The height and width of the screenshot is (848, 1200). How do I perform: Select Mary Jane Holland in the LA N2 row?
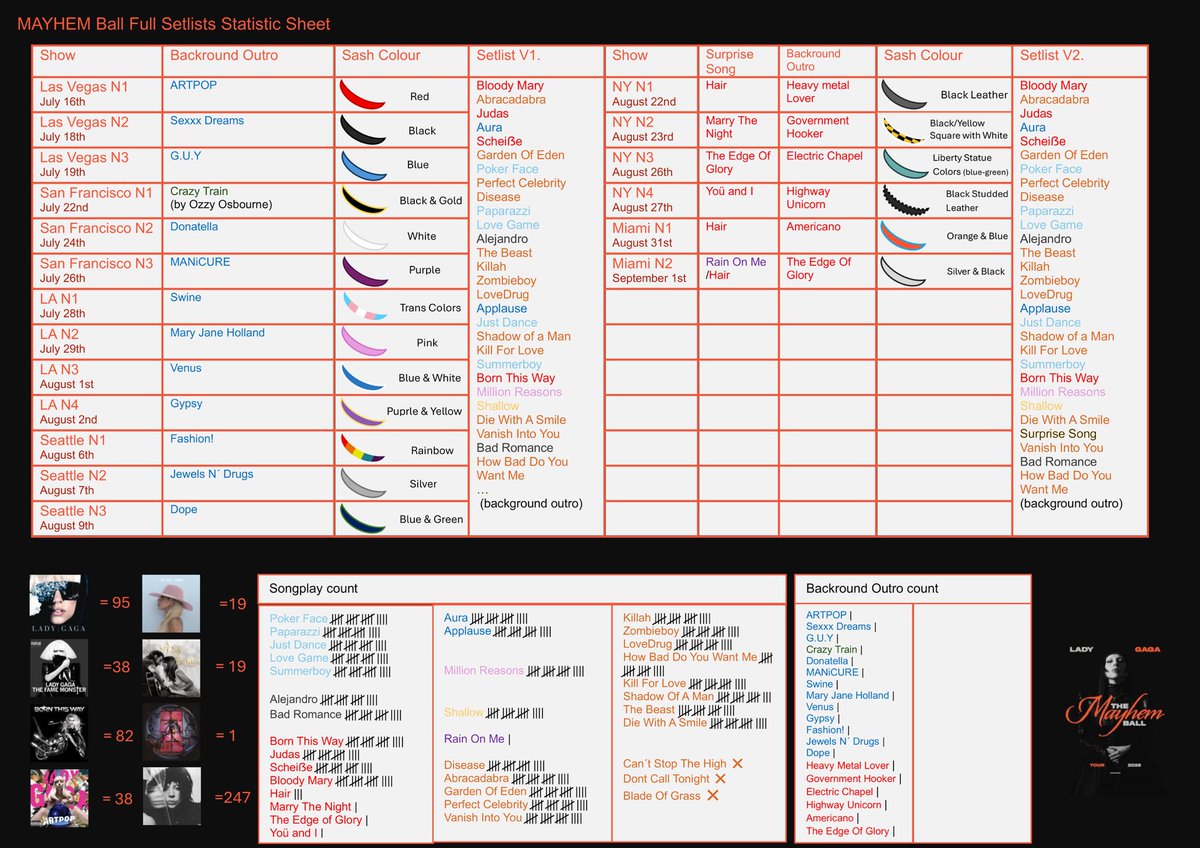tap(217, 333)
